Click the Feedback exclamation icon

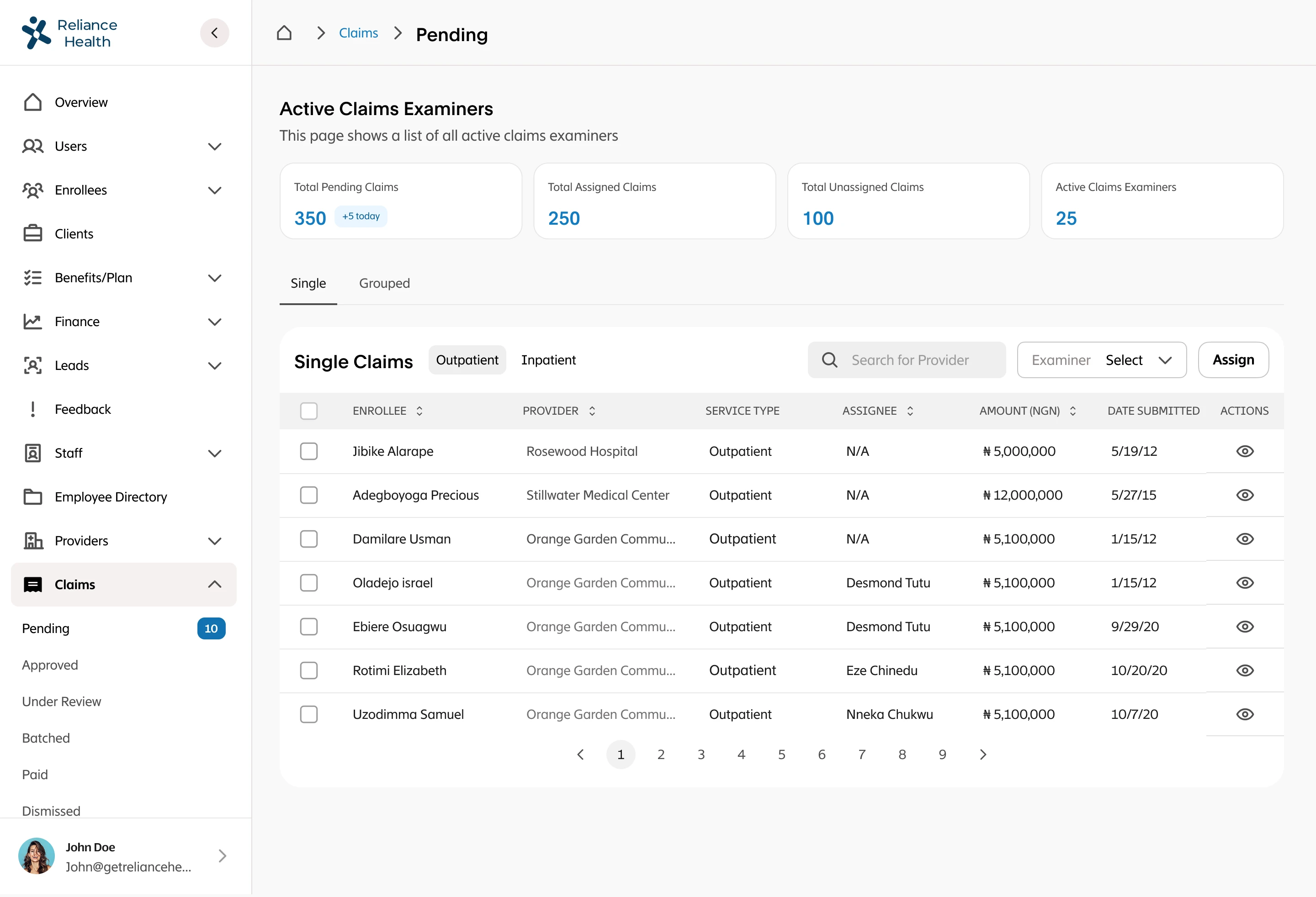point(33,409)
